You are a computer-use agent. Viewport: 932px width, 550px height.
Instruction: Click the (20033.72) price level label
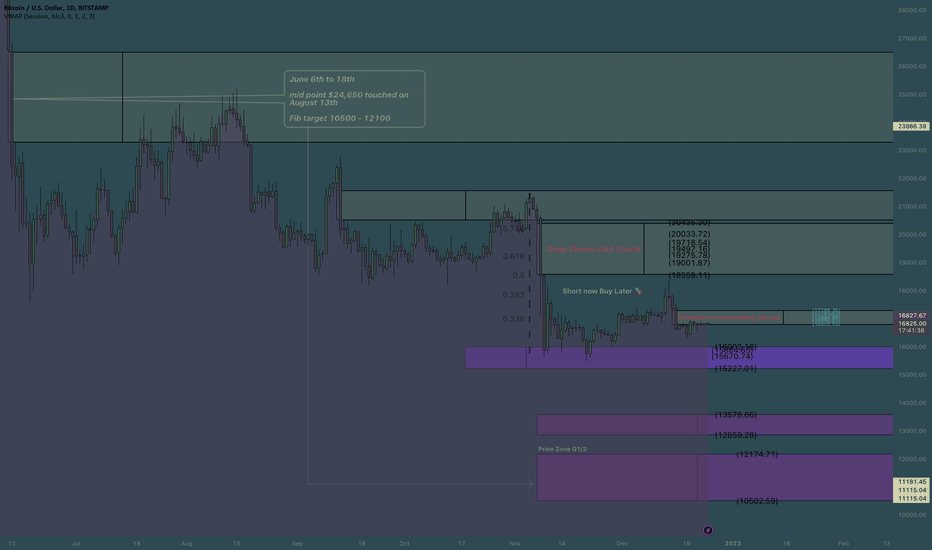689,234
